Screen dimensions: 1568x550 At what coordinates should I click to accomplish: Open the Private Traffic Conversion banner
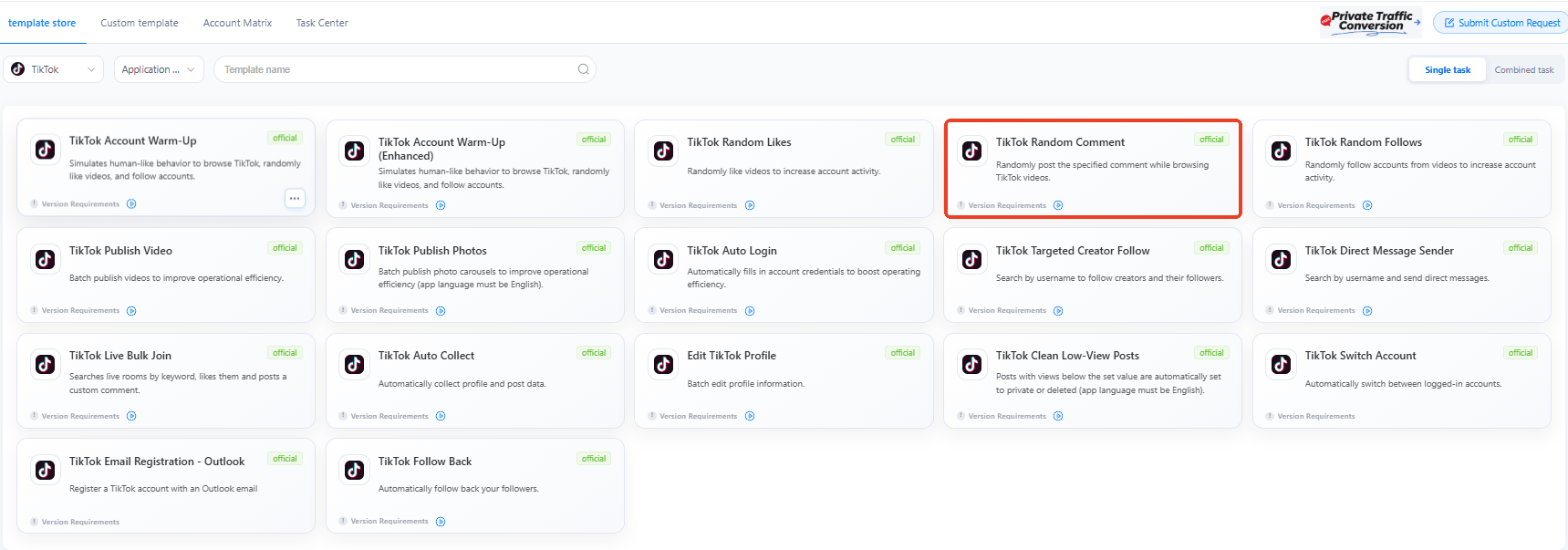click(x=1370, y=22)
